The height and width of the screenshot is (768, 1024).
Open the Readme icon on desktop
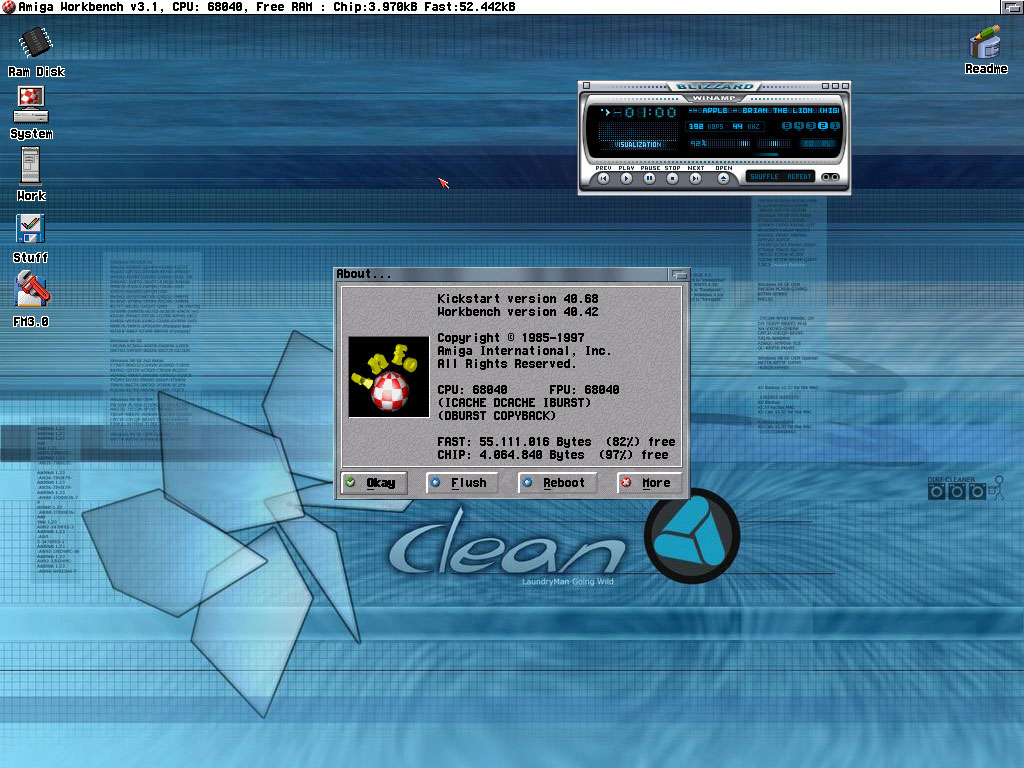(985, 50)
